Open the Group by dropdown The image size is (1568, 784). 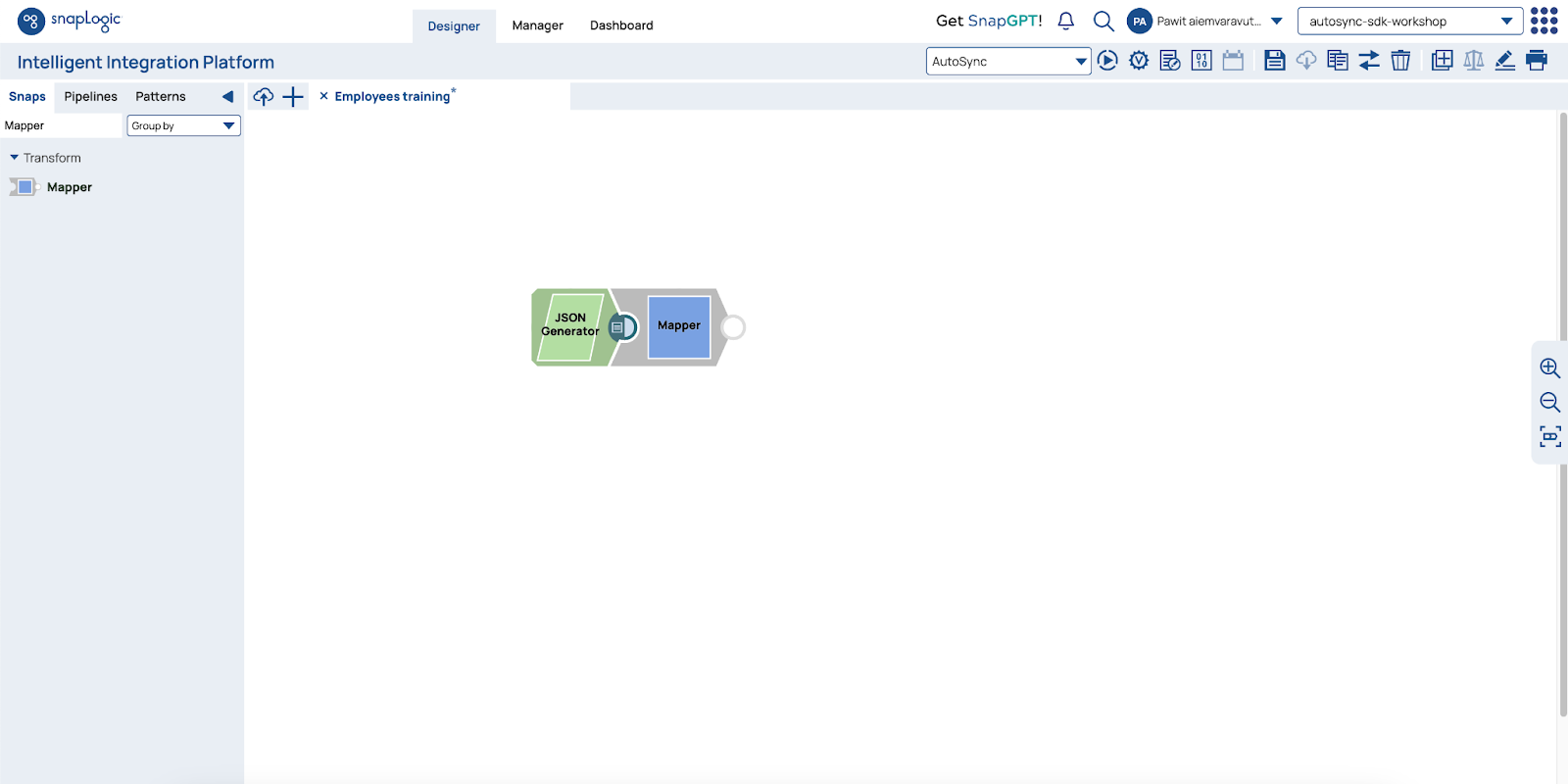184,125
